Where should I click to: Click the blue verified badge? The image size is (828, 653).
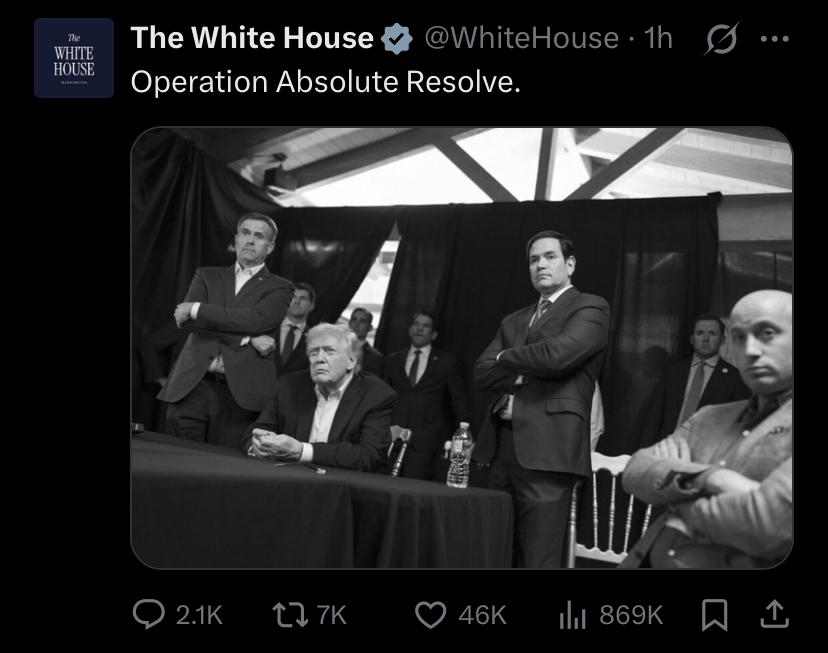coord(398,39)
